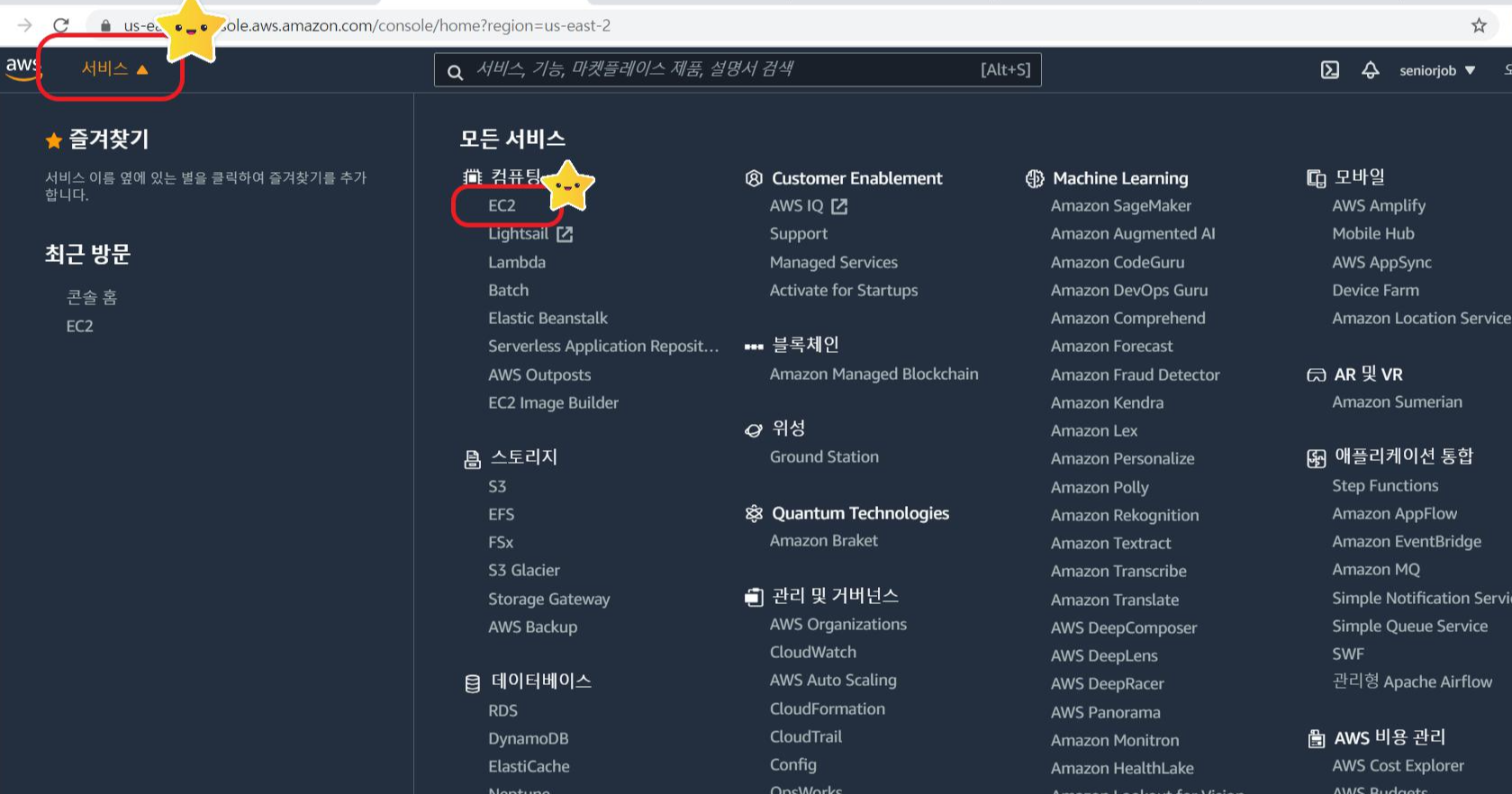
Task: Open EC2 Image Builder
Action: [x=553, y=402]
